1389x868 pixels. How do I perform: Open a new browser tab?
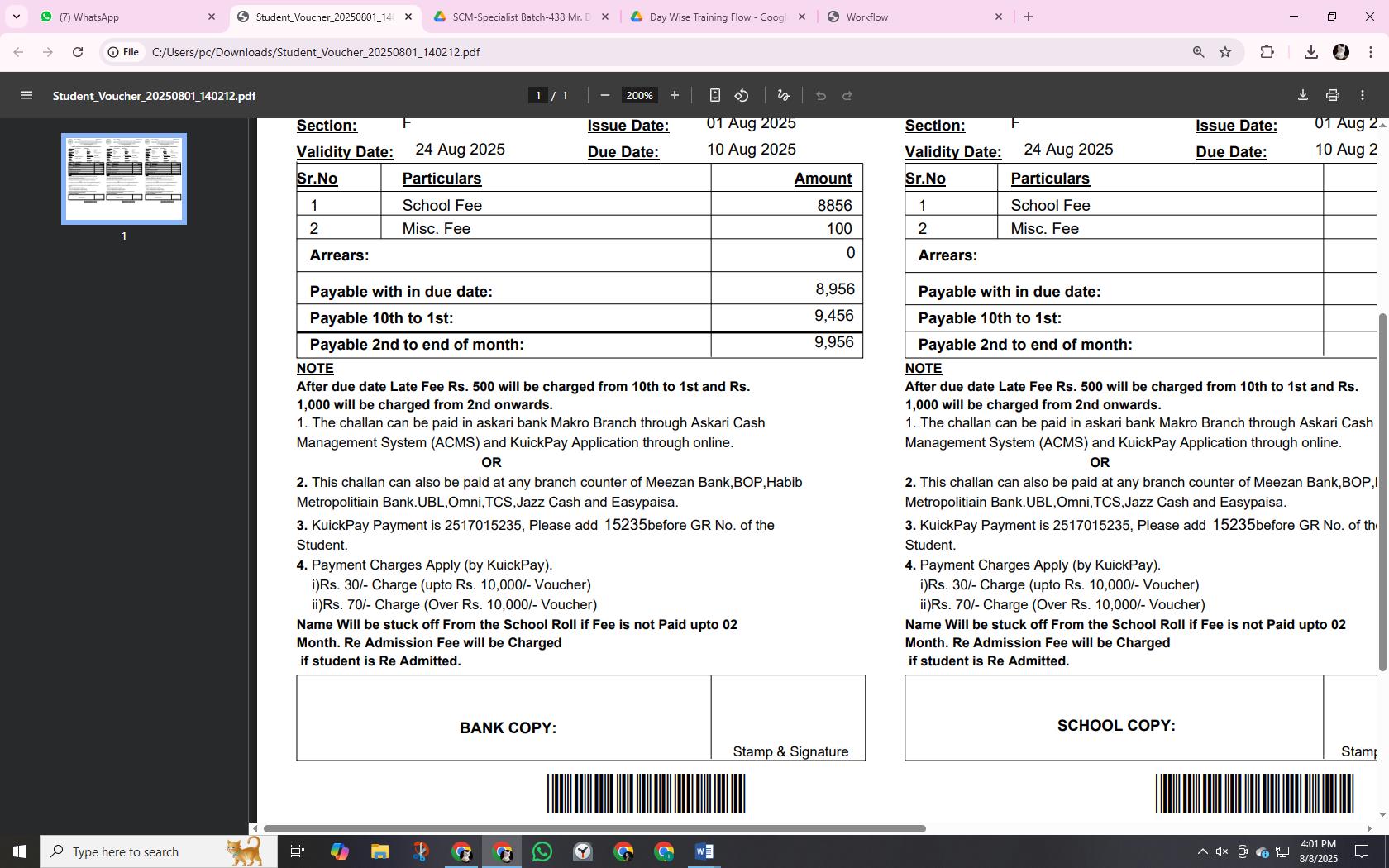[1028, 17]
